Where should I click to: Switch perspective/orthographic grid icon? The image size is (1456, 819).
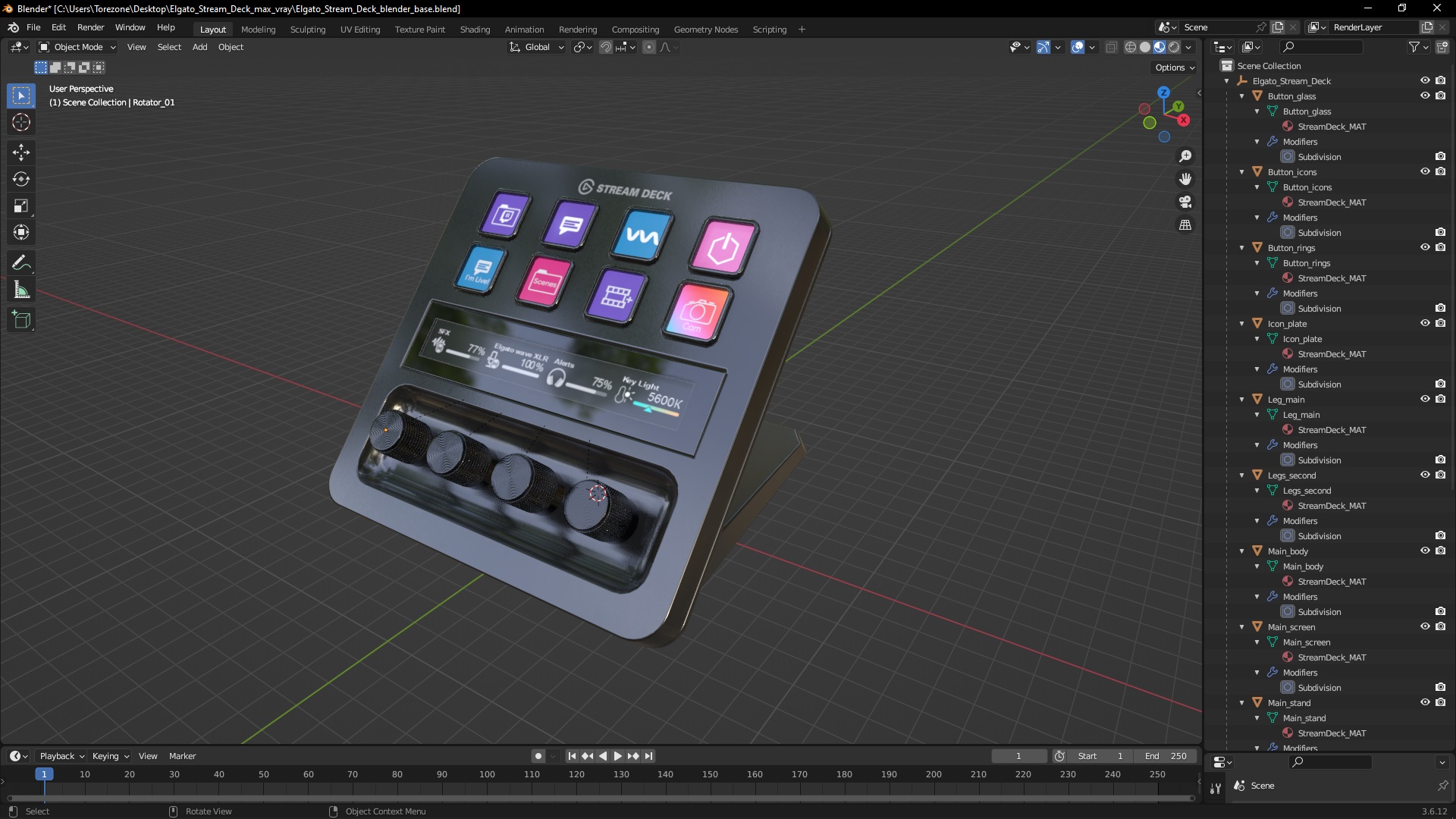coord(1185,224)
